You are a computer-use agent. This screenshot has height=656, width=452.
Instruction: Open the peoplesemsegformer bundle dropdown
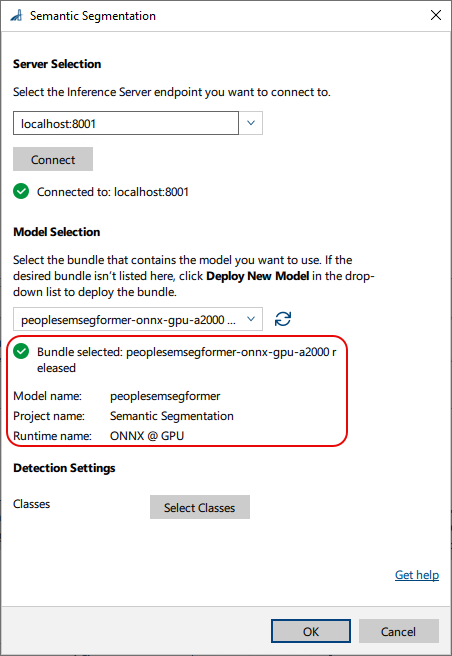pos(138,319)
